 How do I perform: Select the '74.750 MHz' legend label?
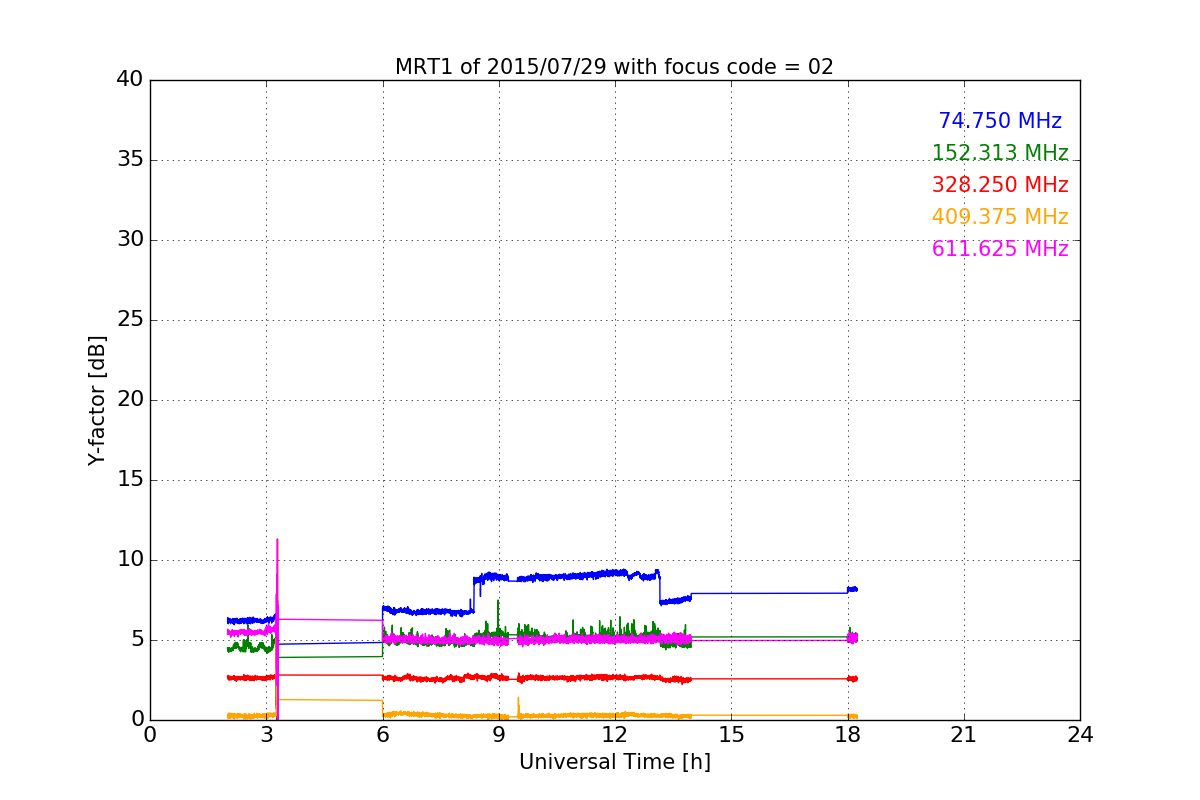click(1000, 121)
